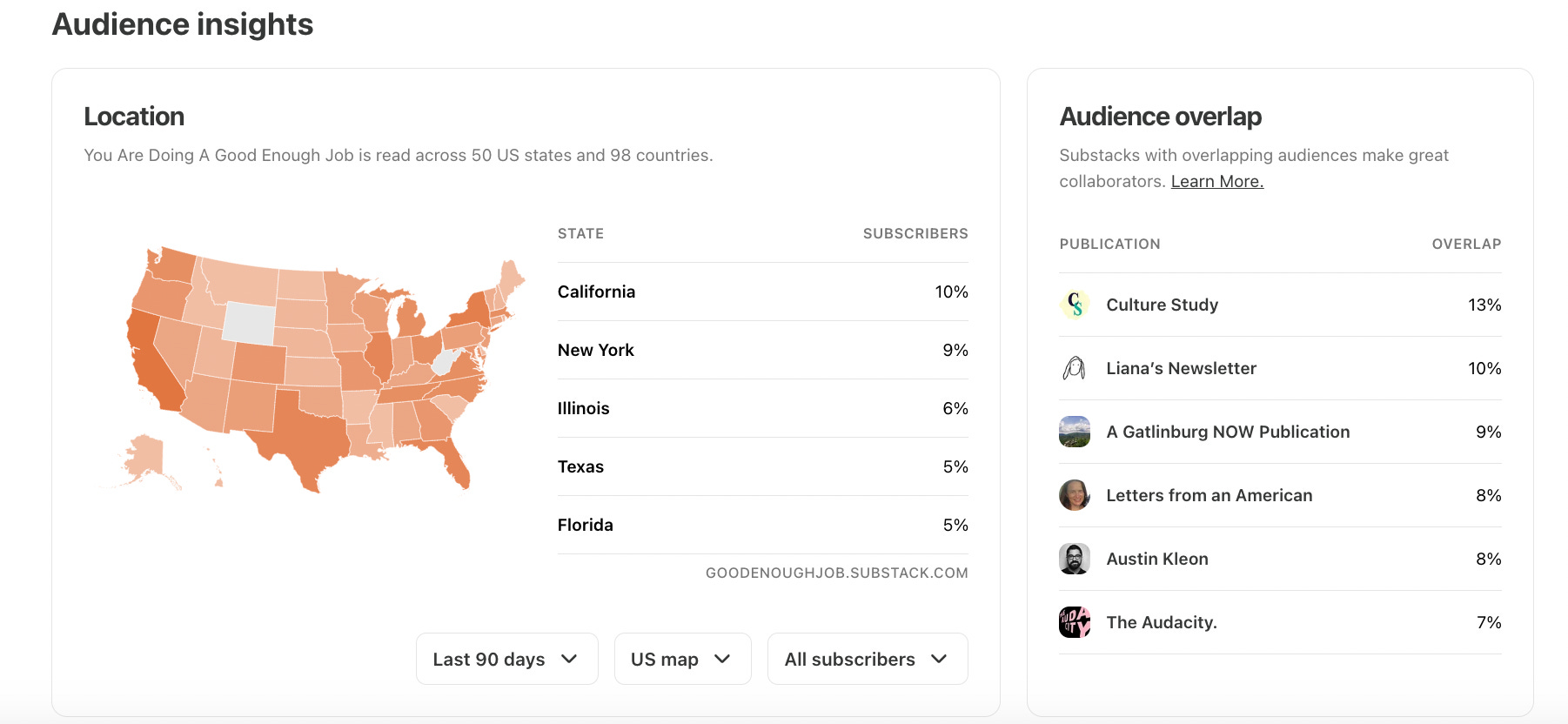Screen dimensions: 1568x724
Task: Click Letters from an American avatar
Action: (x=1075, y=495)
